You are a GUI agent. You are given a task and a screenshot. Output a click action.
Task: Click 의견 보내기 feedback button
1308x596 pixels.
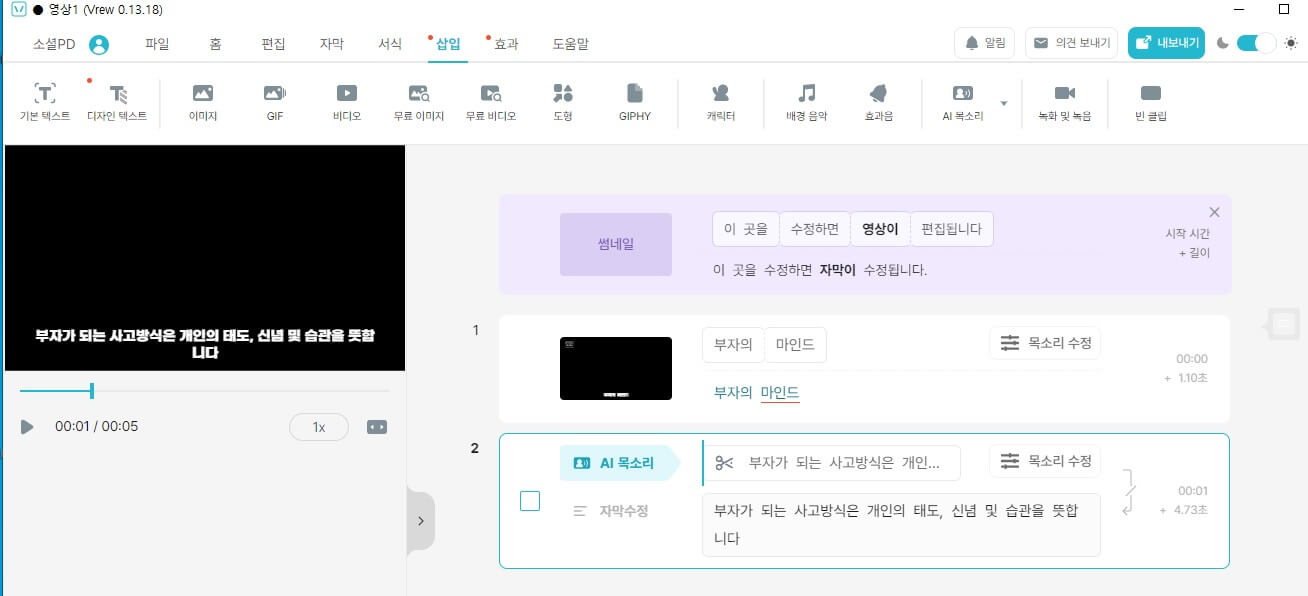click(1071, 43)
